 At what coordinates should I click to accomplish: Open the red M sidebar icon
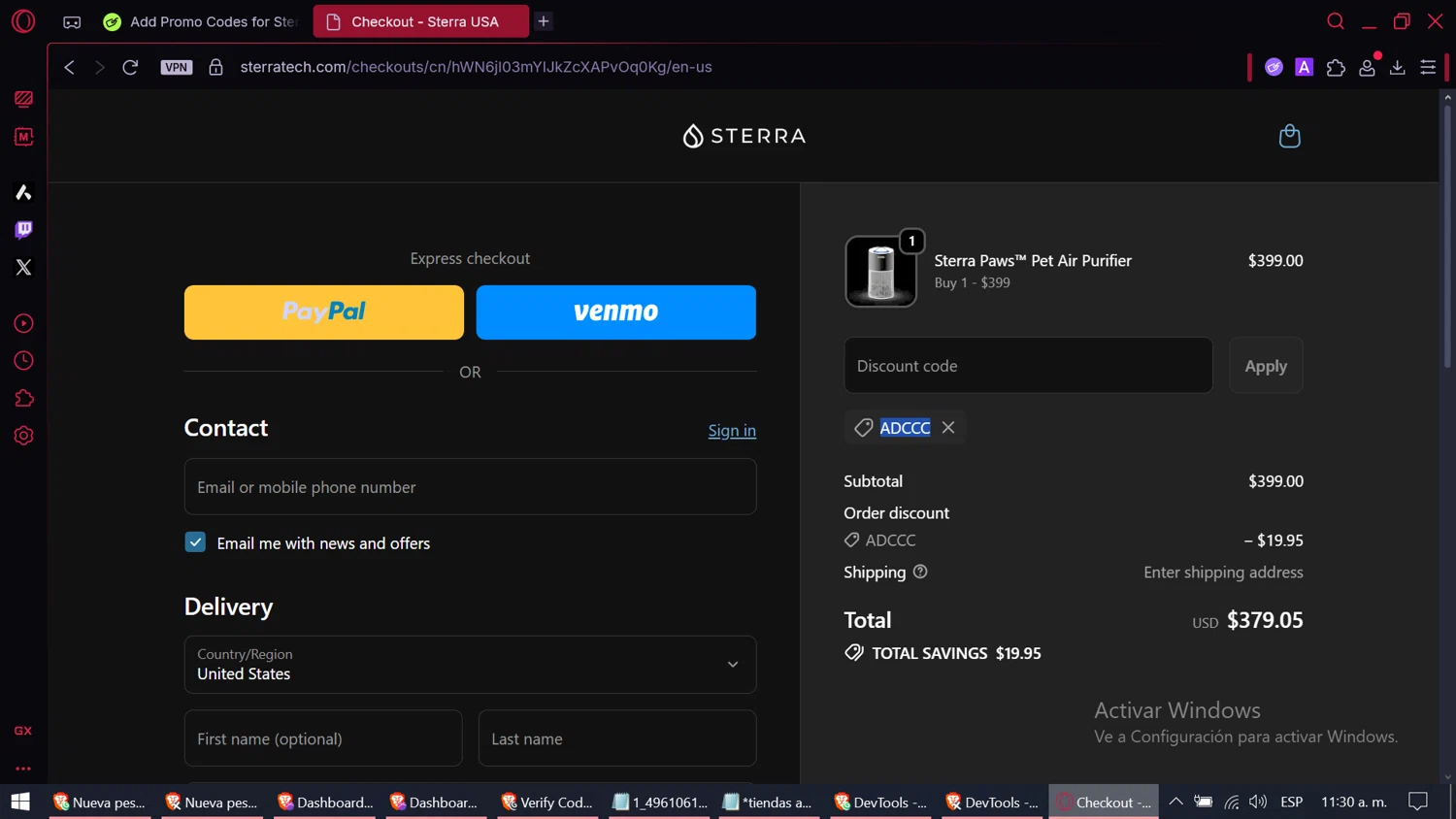pos(23,137)
